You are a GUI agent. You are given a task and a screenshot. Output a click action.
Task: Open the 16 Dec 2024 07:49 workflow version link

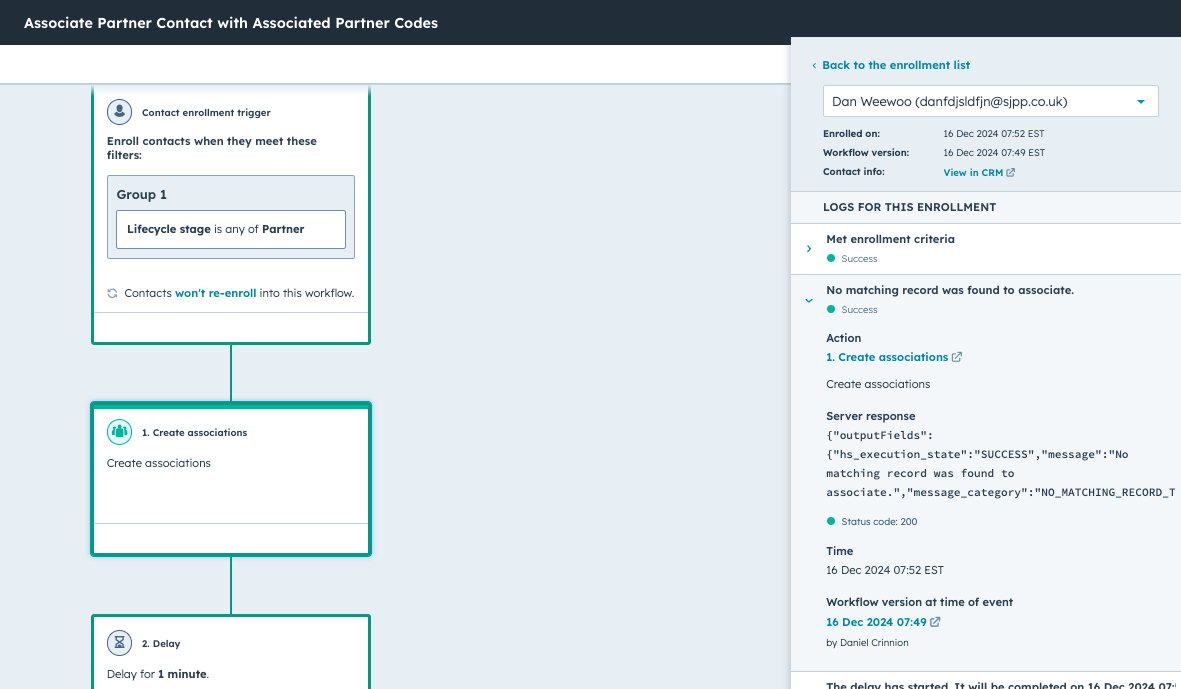(876, 621)
